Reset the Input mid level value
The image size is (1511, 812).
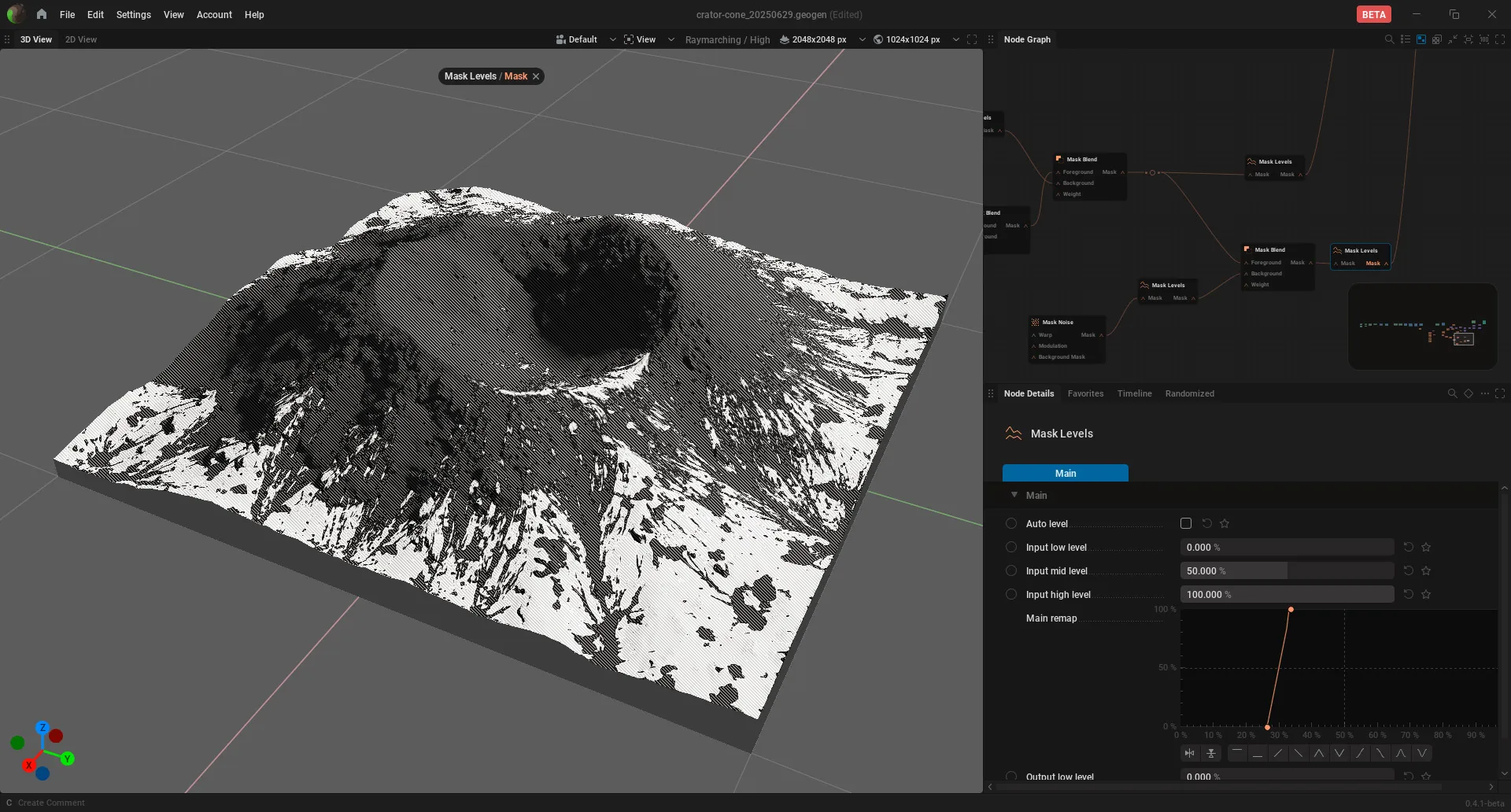(1409, 570)
